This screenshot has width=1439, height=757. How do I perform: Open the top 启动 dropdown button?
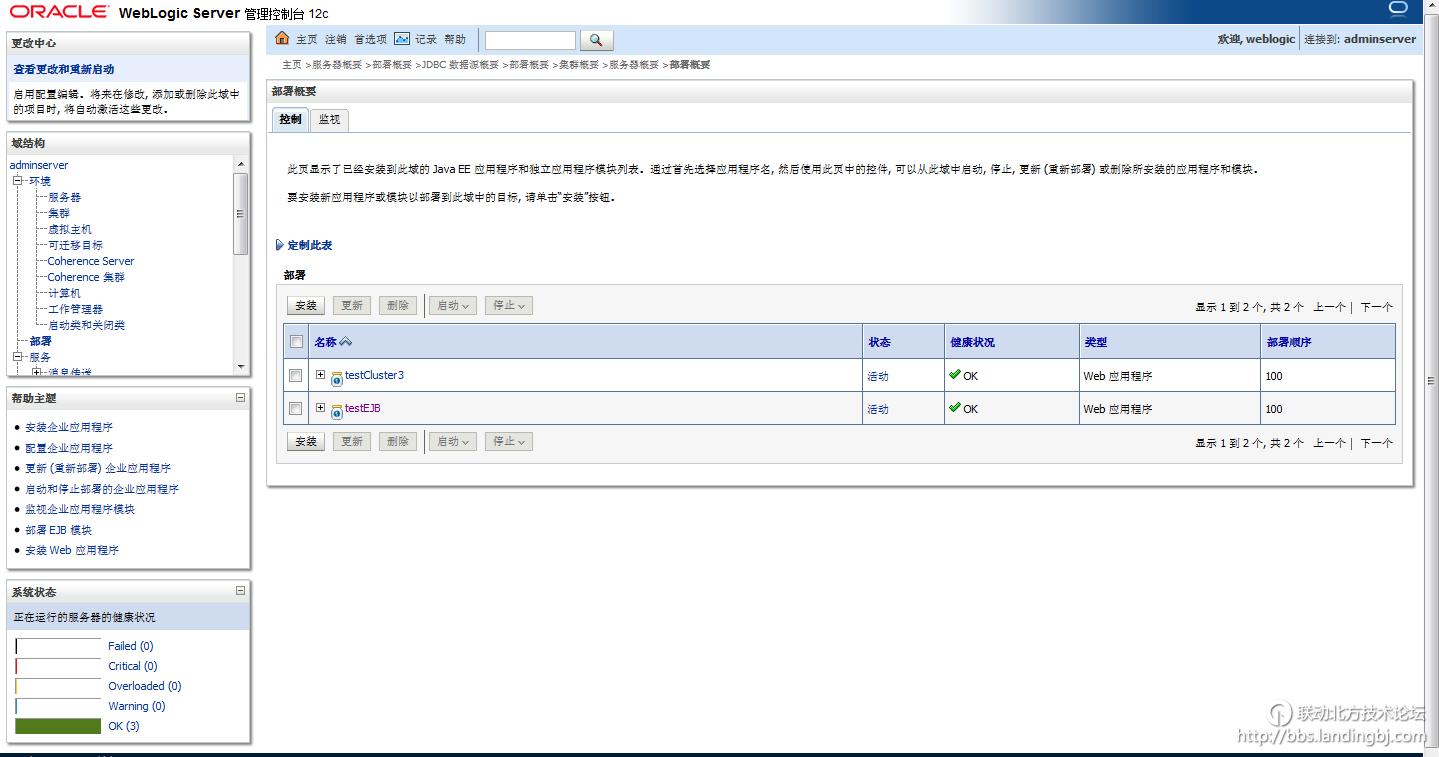[x=452, y=306]
